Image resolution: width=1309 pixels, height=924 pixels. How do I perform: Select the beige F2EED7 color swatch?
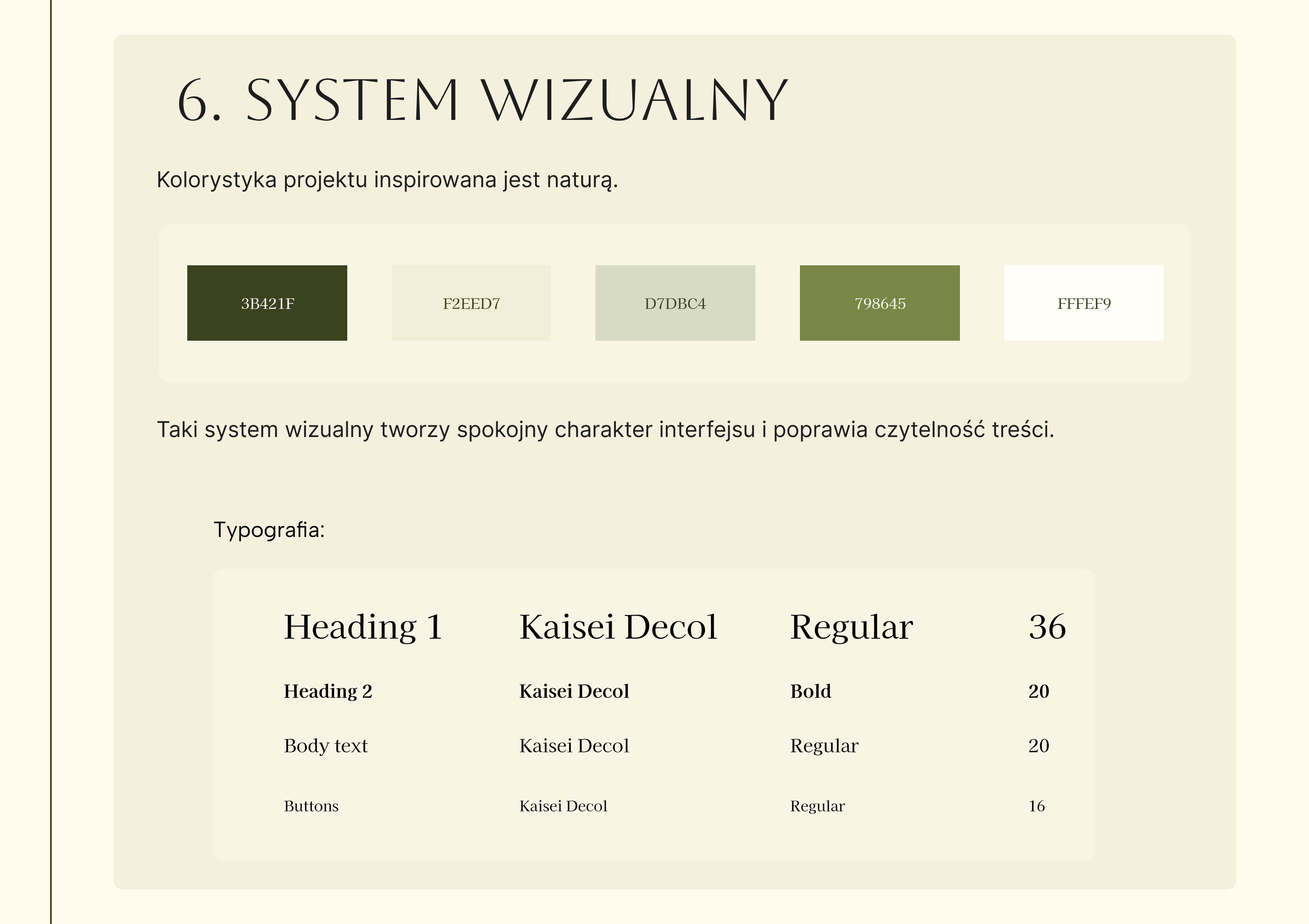pos(471,303)
